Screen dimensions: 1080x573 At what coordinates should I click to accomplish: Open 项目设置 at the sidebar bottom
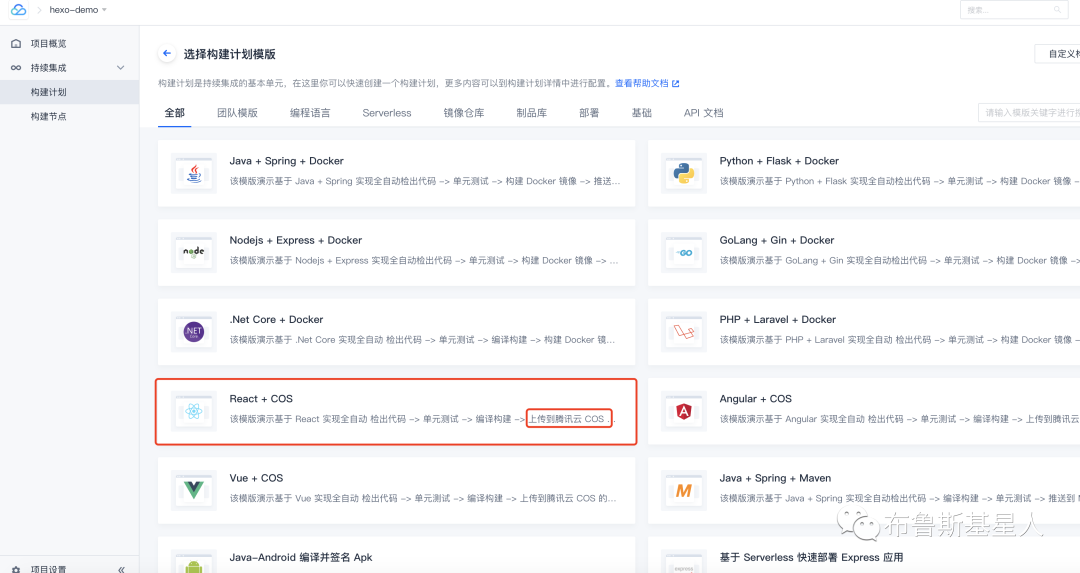coord(48,569)
